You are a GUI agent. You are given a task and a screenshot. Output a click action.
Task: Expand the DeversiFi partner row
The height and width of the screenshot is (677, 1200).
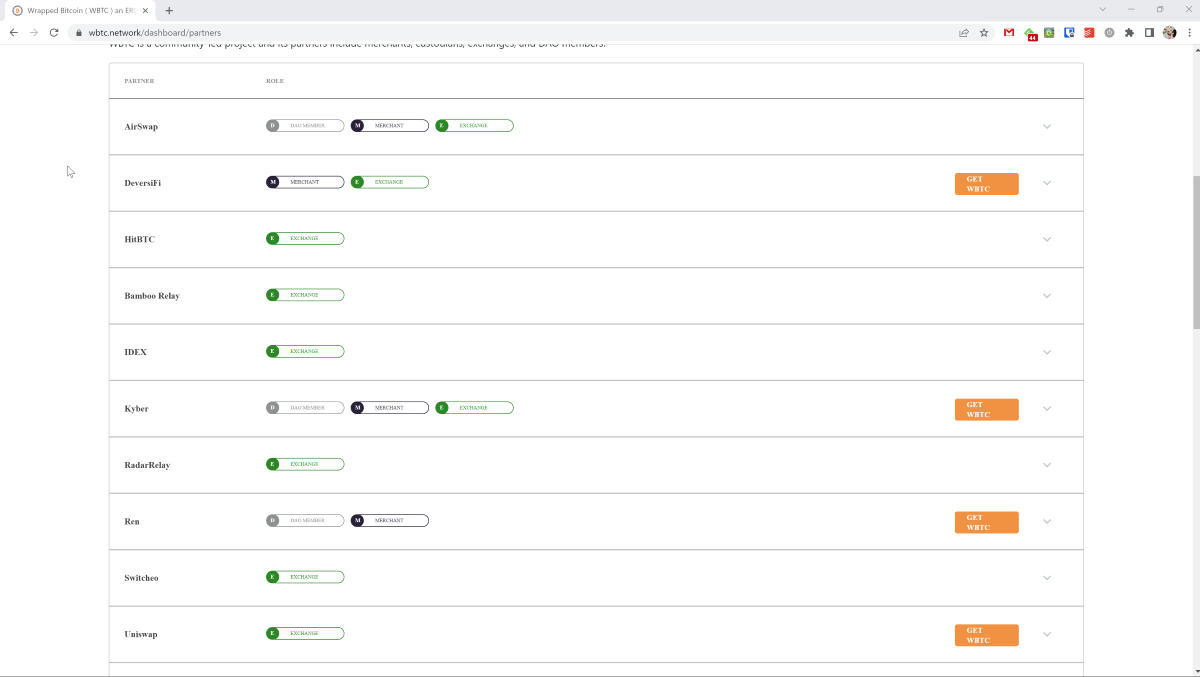(1047, 183)
